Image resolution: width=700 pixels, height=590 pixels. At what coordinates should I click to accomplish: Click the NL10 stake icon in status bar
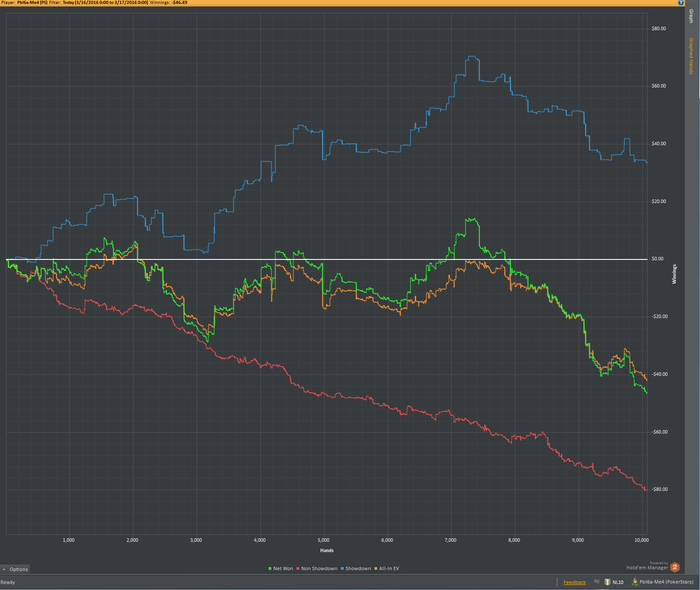pyautogui.click(x=607, y=582)
